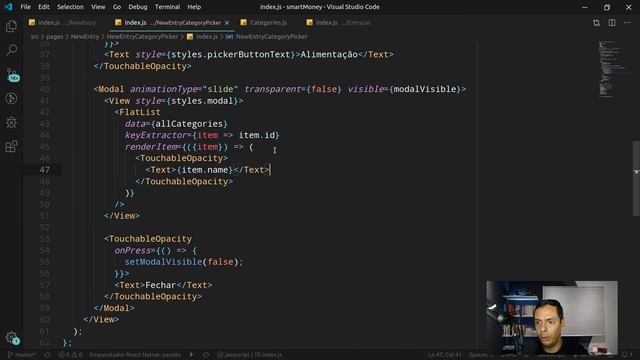Synchronize changes icon in status bar

[x=47, y=355]
